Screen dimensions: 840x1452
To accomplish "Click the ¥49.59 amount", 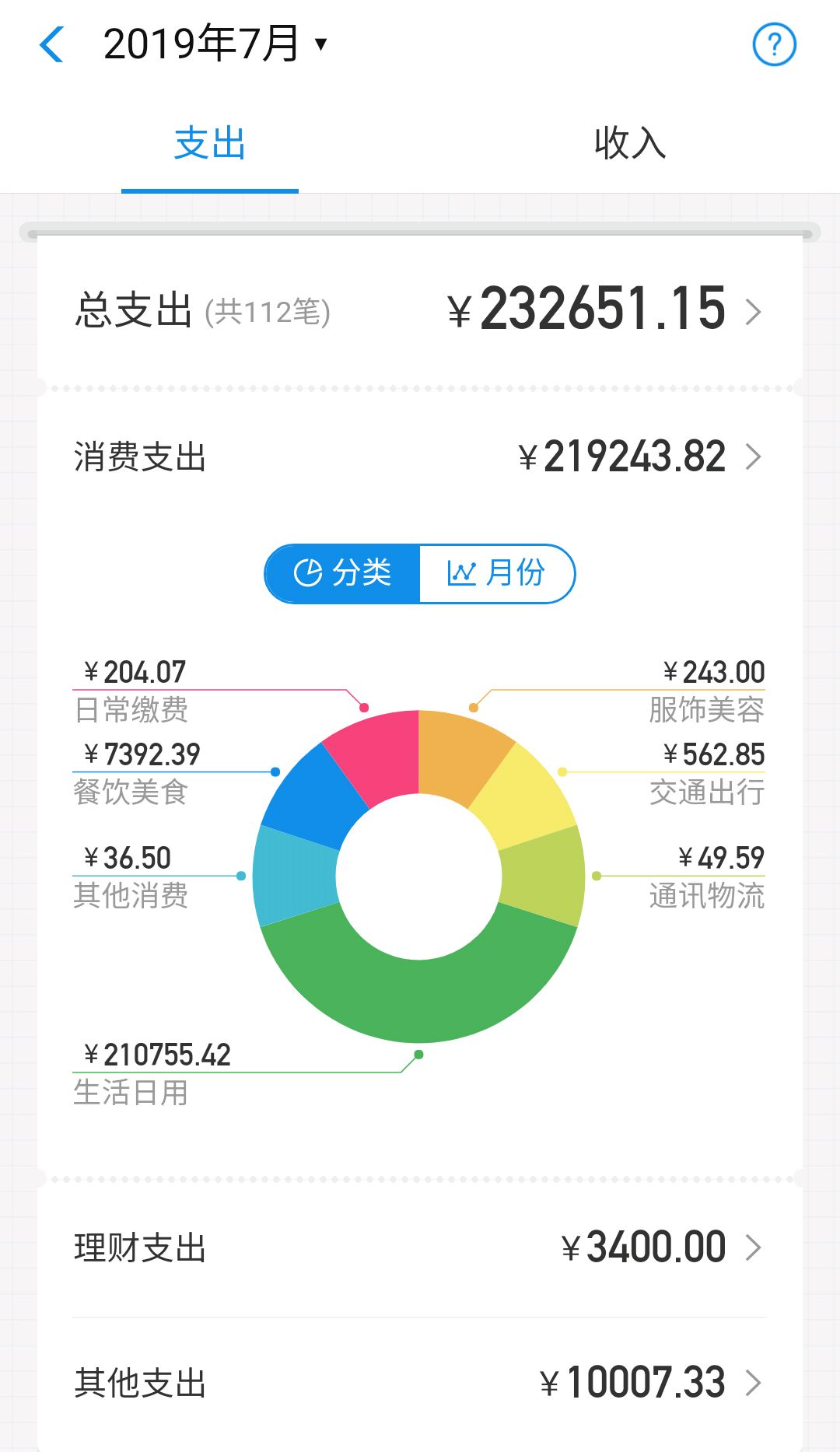I will [x=721, y=858].
